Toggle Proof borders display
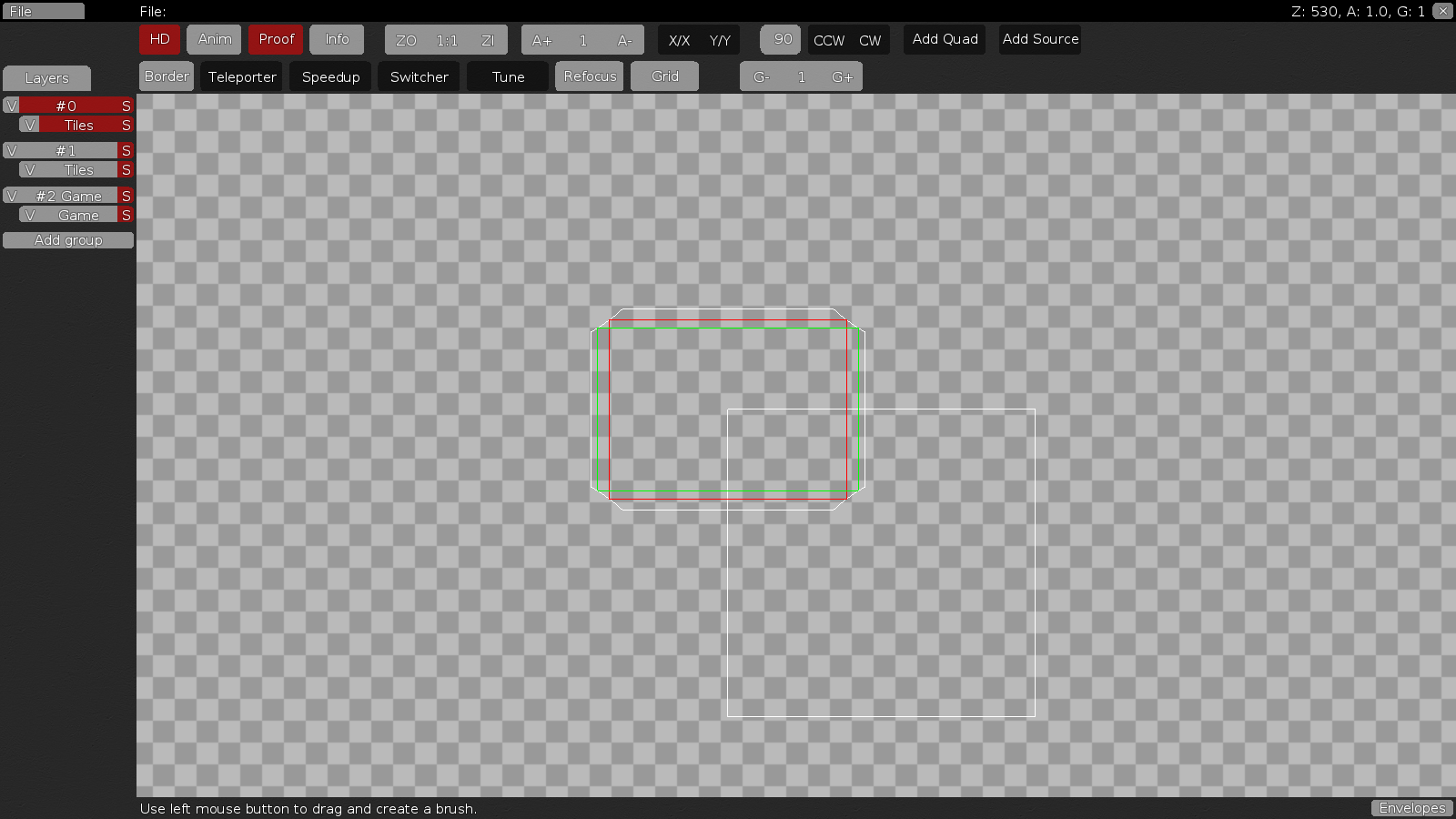Screen dimensions: 1456x819 pyautogui.click(x=275, y=39)
